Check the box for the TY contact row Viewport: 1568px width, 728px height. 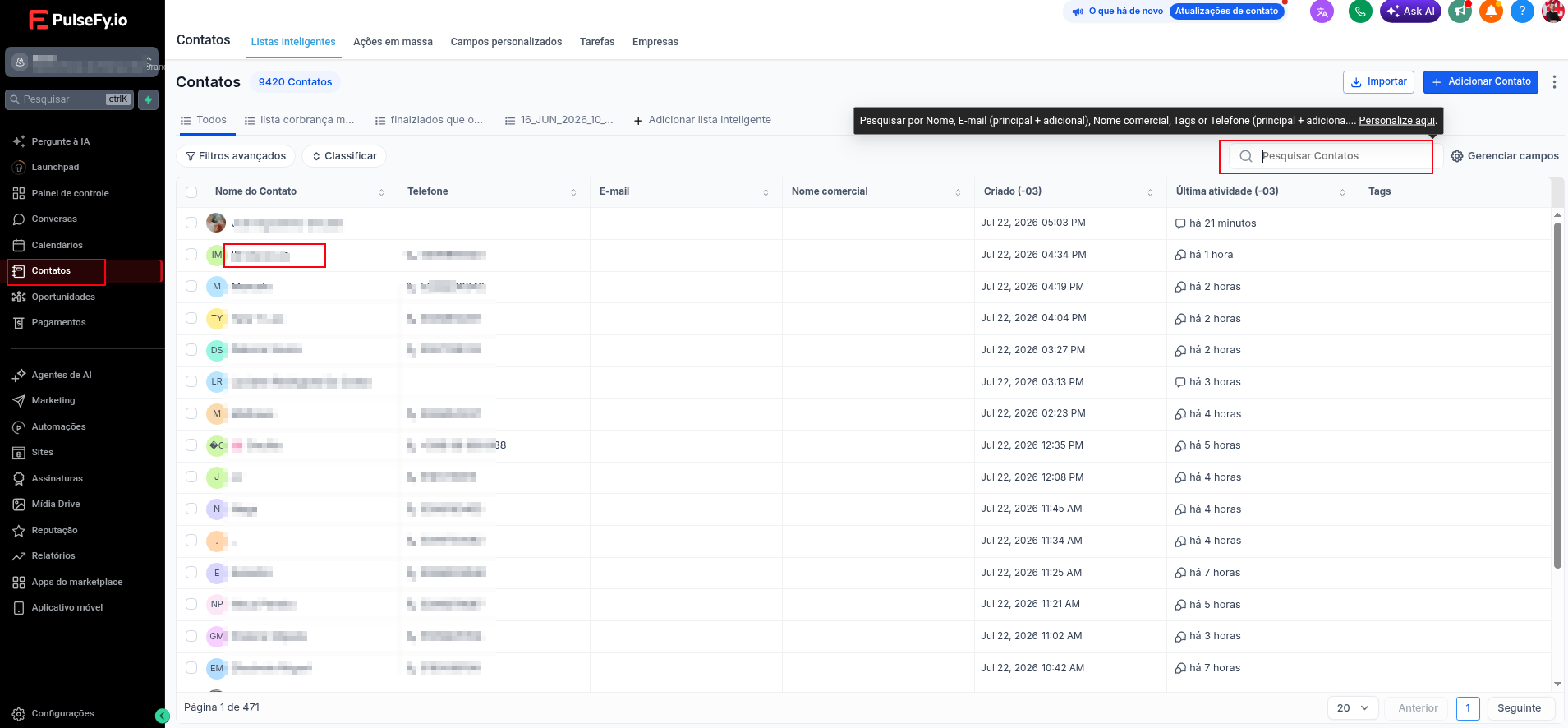(191, 318)
